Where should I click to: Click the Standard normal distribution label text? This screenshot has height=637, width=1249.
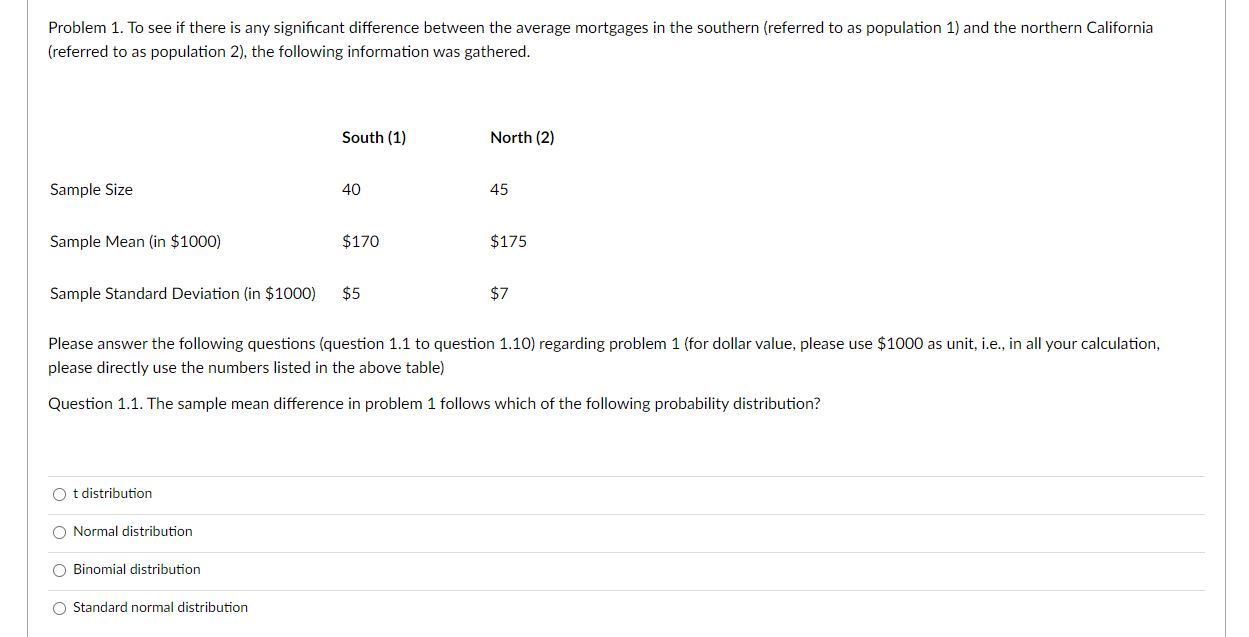(160, 607)
